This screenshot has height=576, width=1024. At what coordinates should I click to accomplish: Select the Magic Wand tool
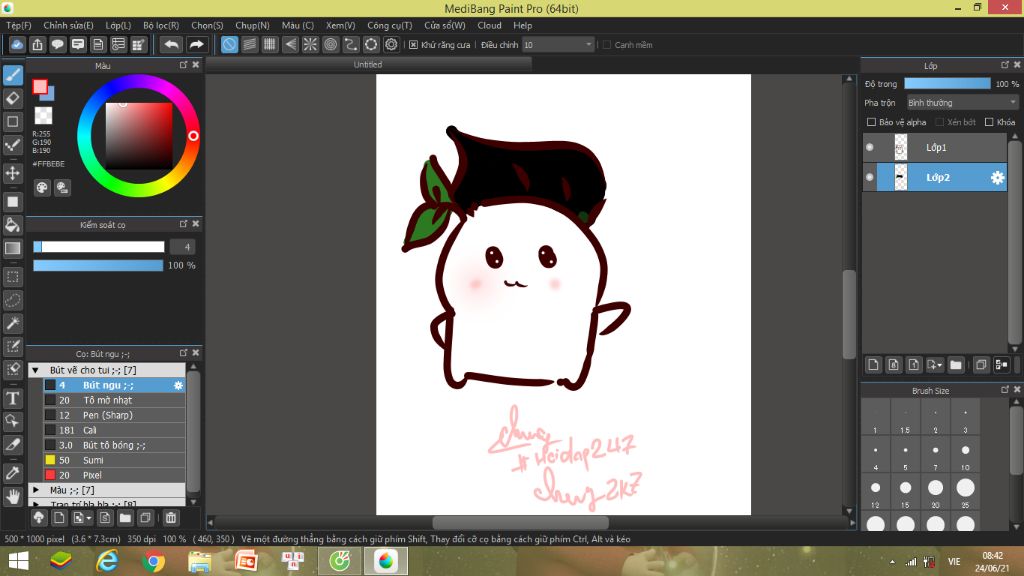coord(12,323)
